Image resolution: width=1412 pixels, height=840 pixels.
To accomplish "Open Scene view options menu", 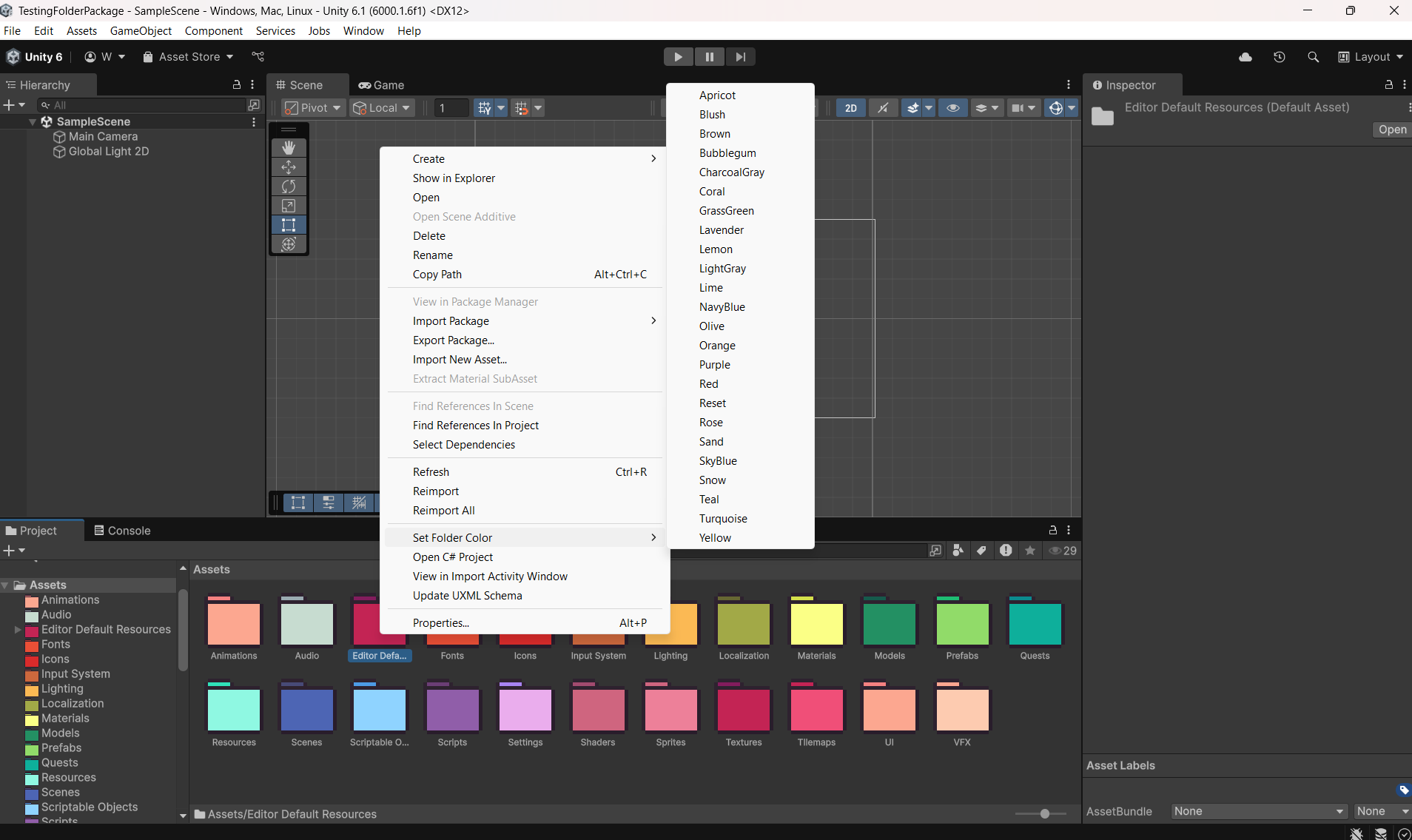I will pyautogui.click(x=1069, y=85).
